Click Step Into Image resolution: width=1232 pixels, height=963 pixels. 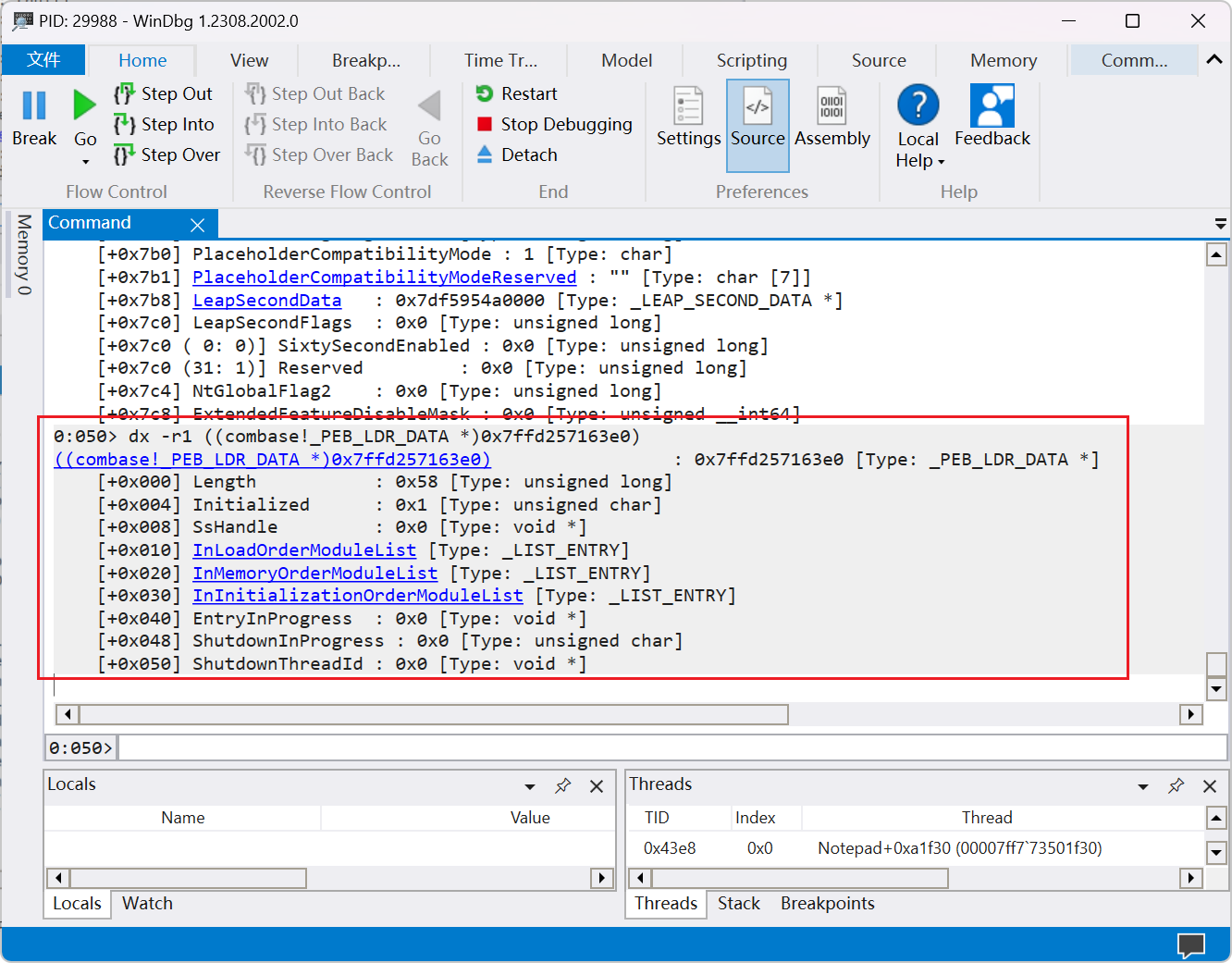coord(165,124)
